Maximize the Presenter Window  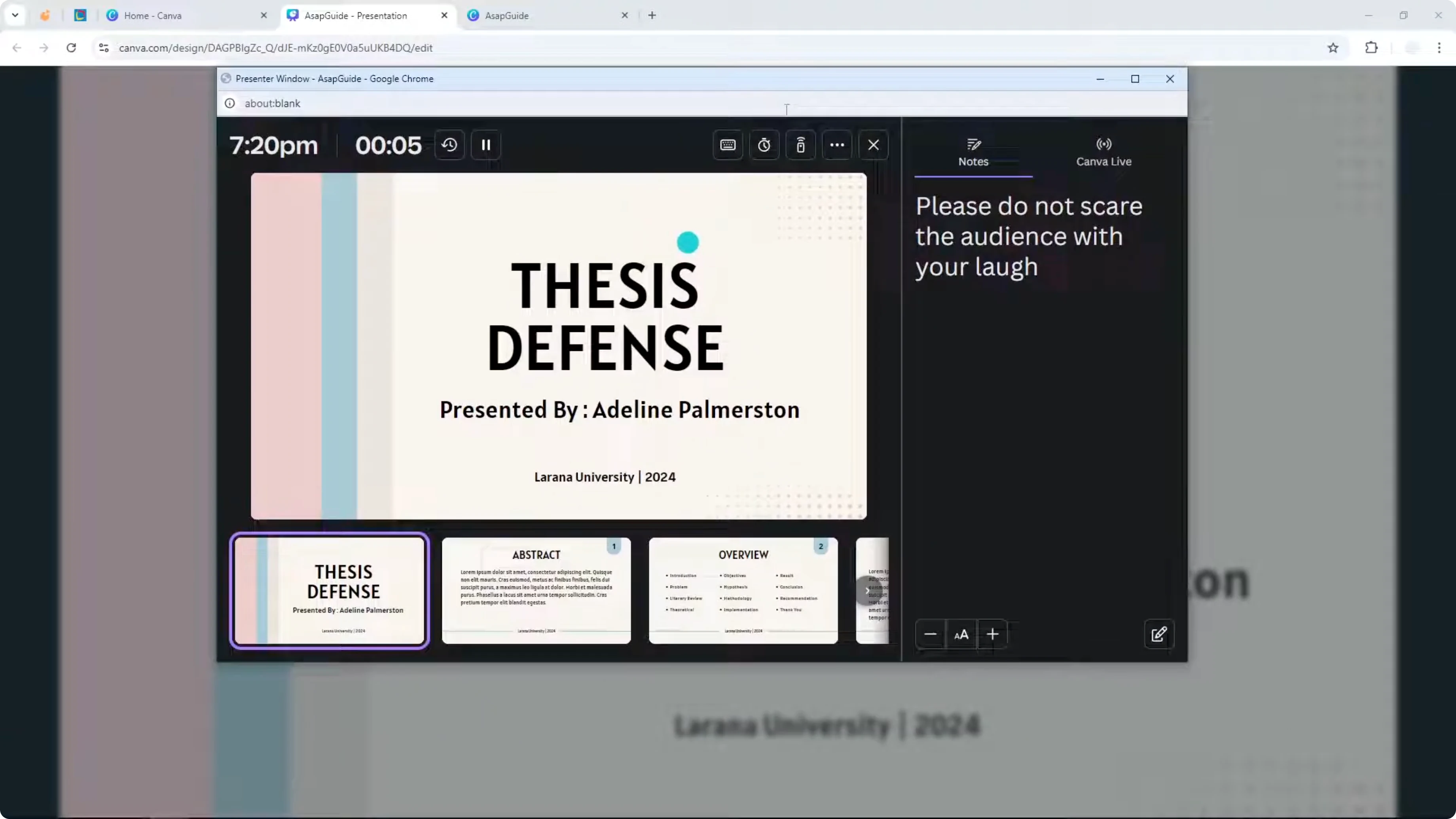coord(1135,79)
